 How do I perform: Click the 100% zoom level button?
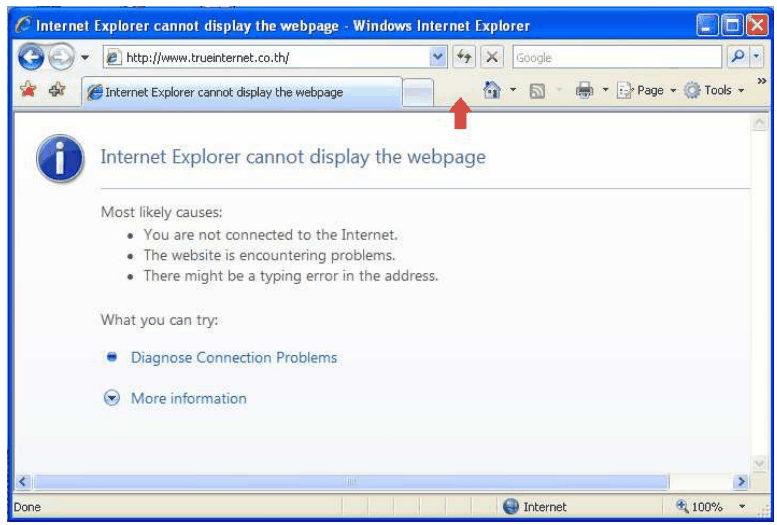700,507
